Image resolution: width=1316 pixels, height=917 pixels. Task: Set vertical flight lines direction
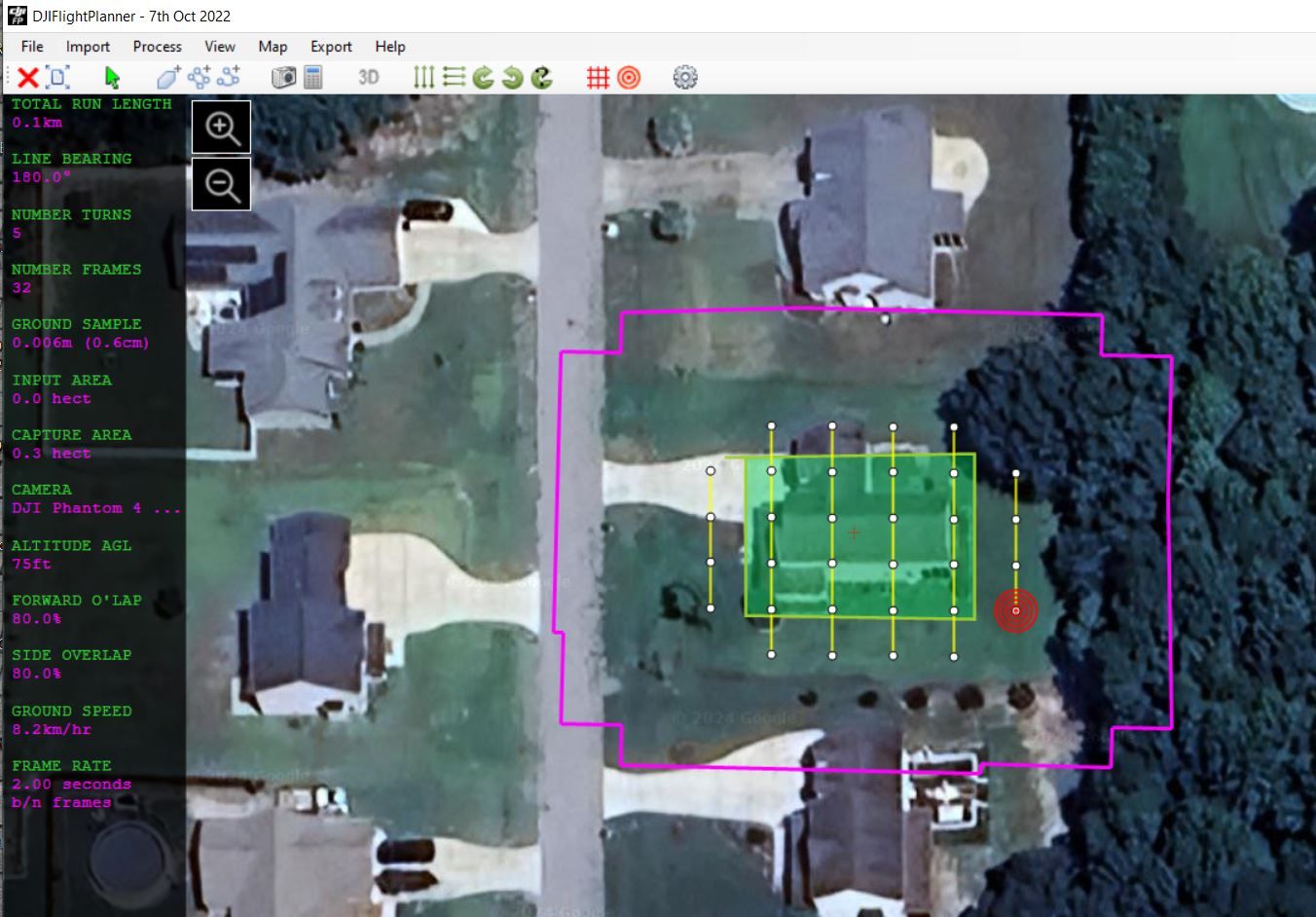click(423, 78)
